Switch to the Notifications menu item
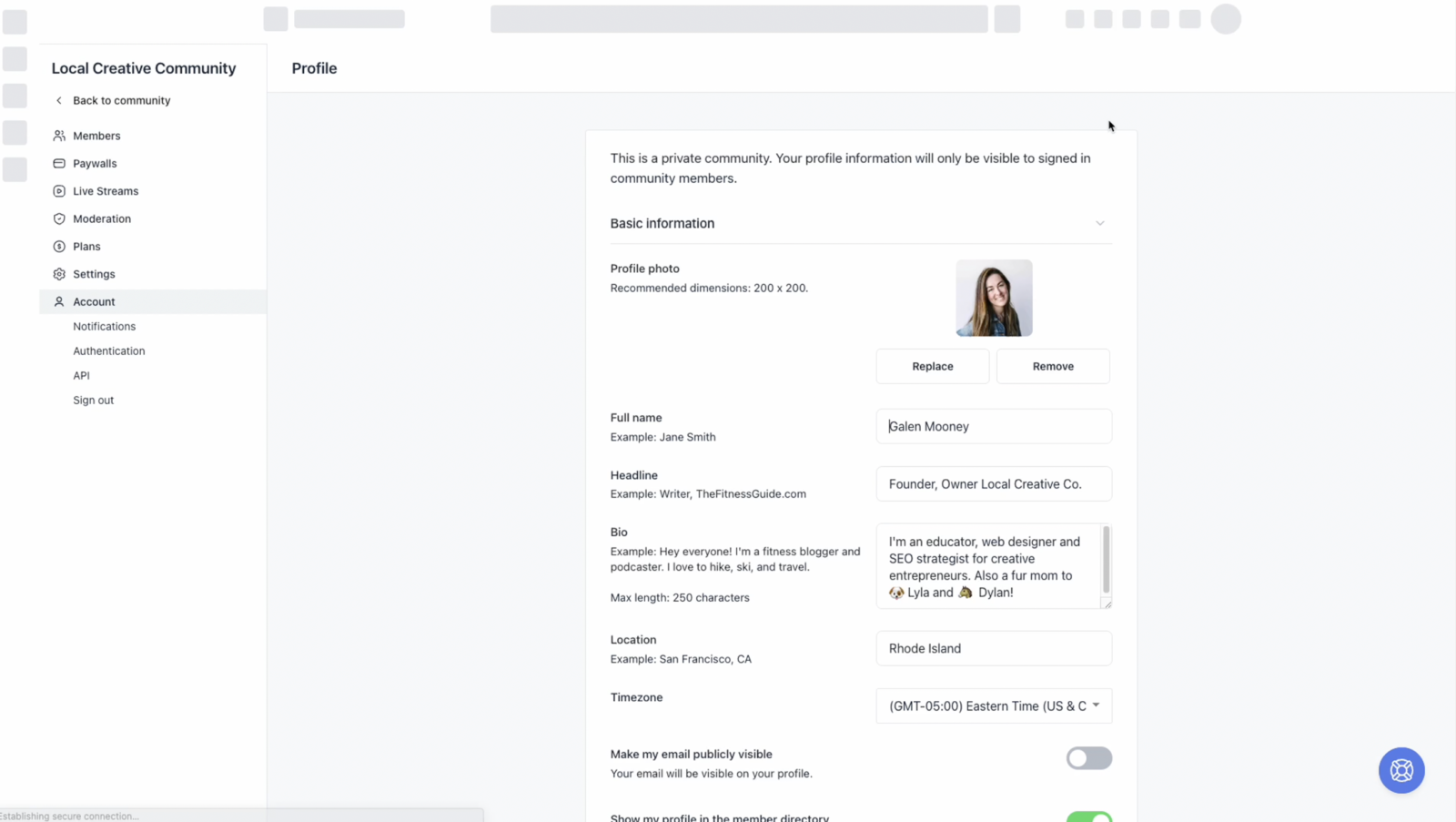This screenshot has width=1456, height=822. [x=104, y=326]
